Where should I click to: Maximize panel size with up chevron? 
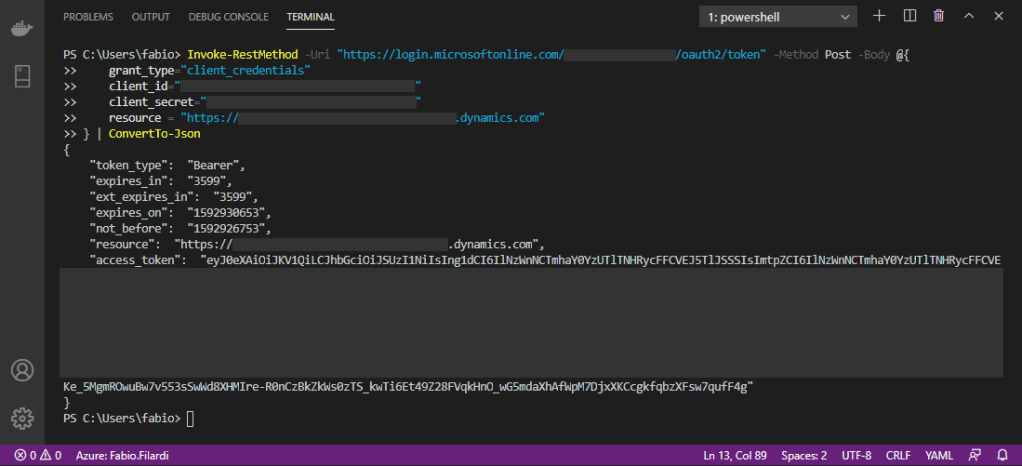pyautogui.click(x=968, y=16)
